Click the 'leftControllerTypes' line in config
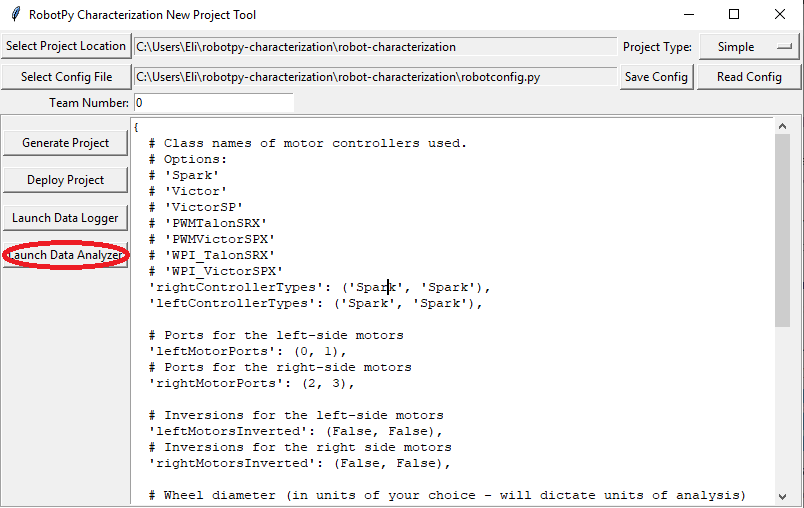804x508 pixels. [x=315, y=303]
